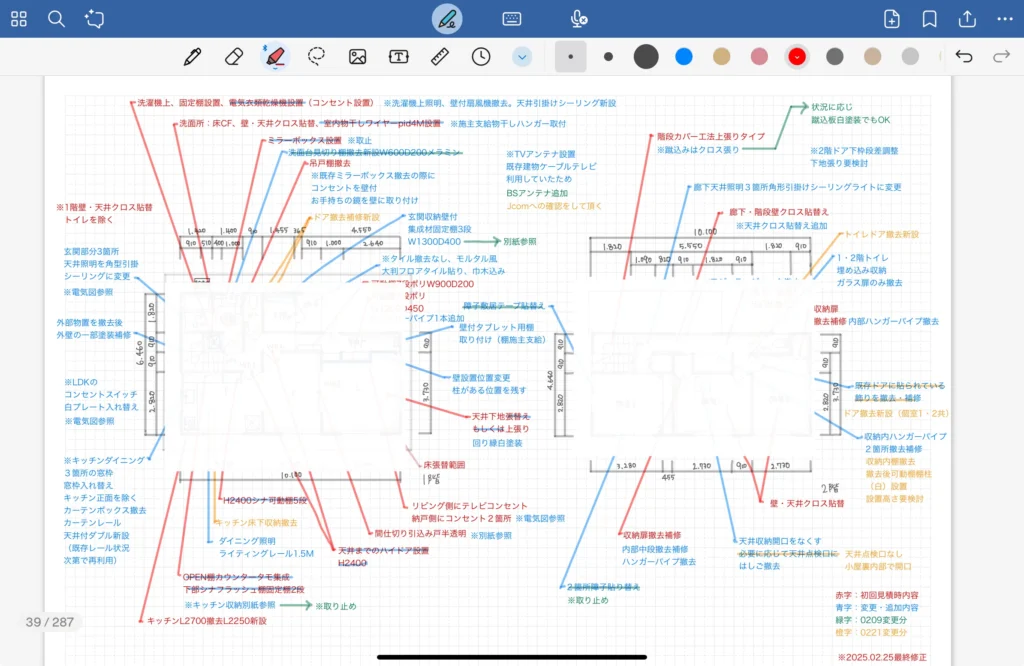Open the share and export menu
Image resolution: width=1024 pixels, height=666 pixels.
tap(967, 19)
